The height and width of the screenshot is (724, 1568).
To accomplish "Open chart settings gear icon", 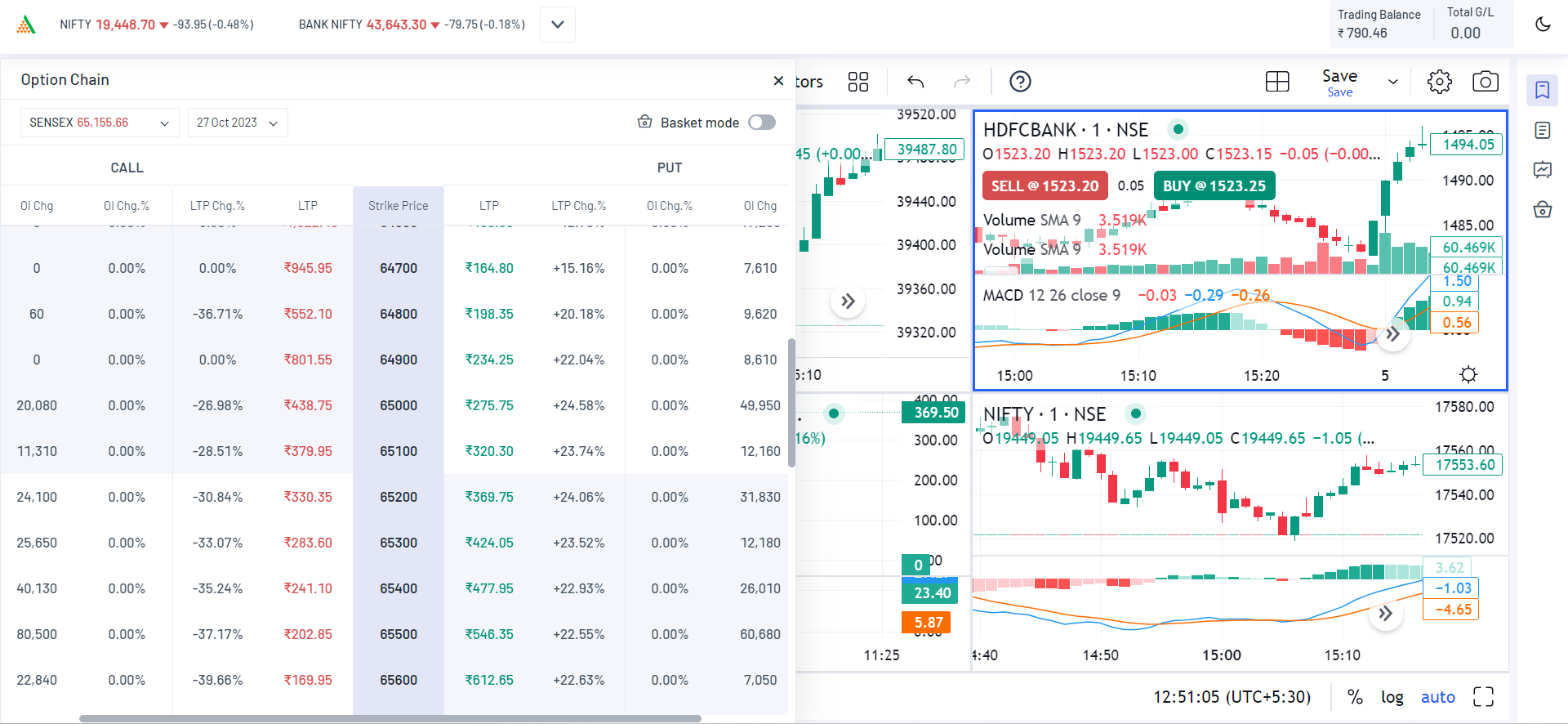I will click(1439, 82).
